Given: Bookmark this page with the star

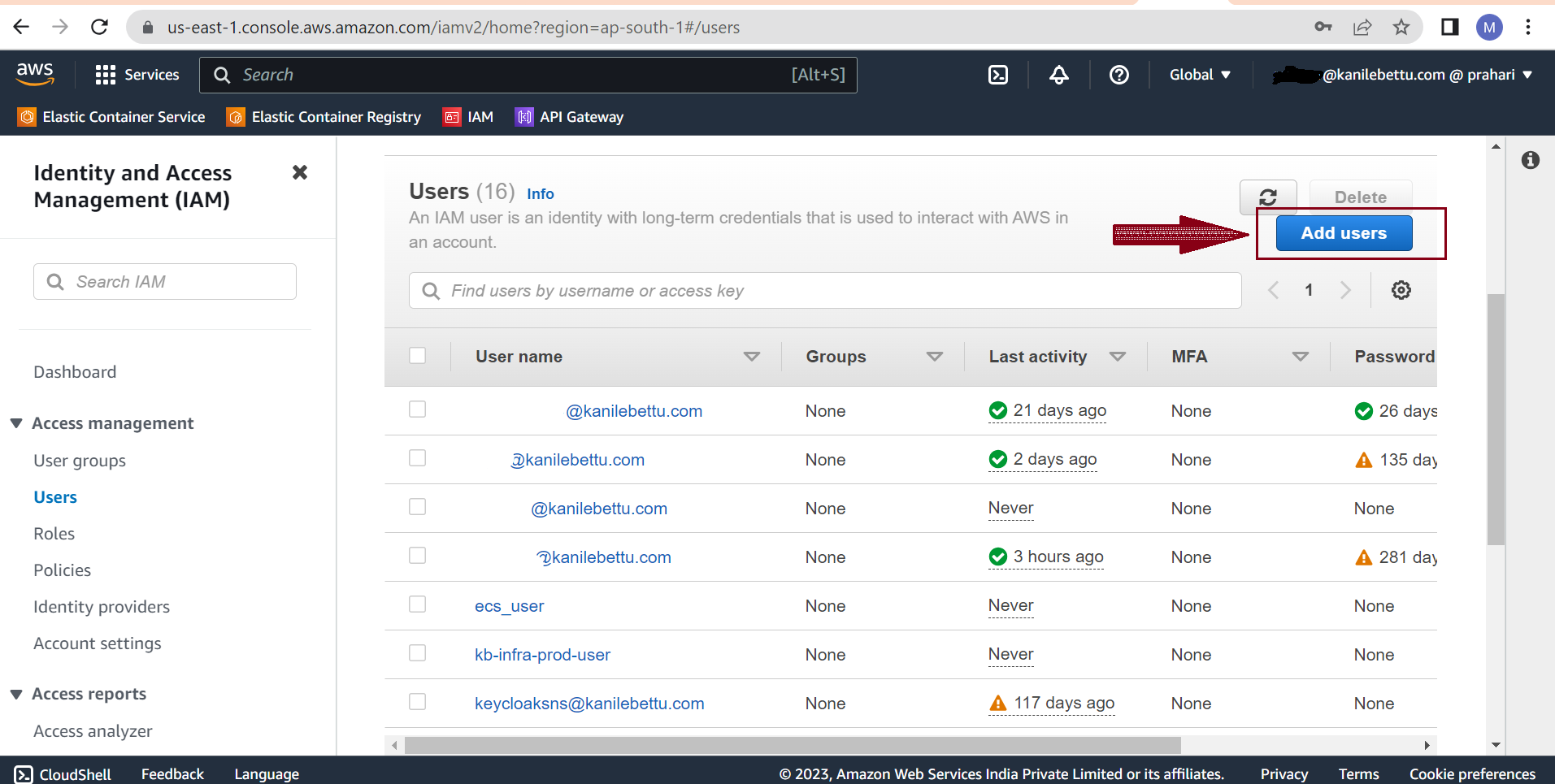Looking at the screenshot, I should coord(1401,27).
